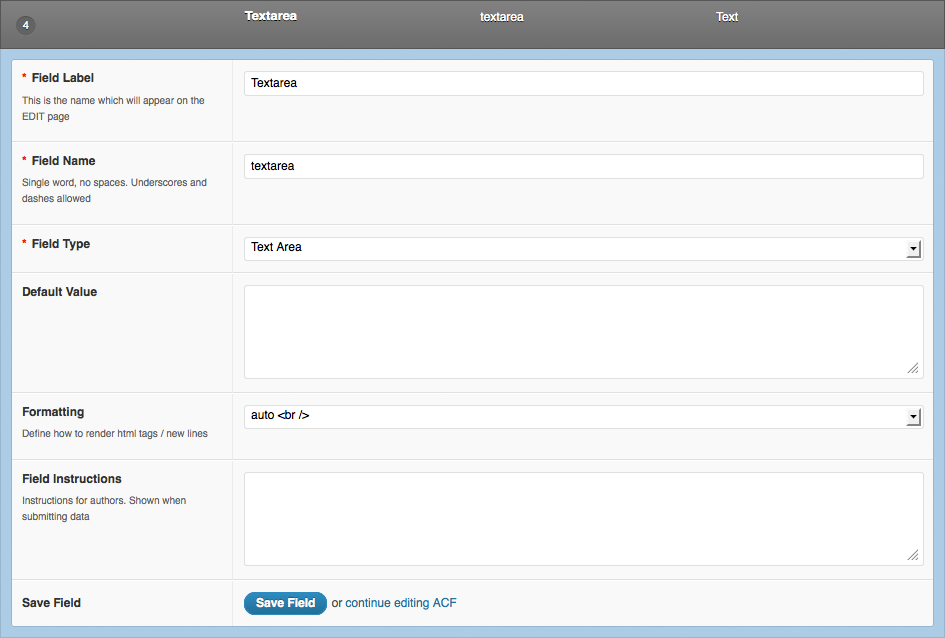This screenshot has height=638, width=945.
Task: Click the Field Type dropdown arrow button
Action: pos(913,249)
